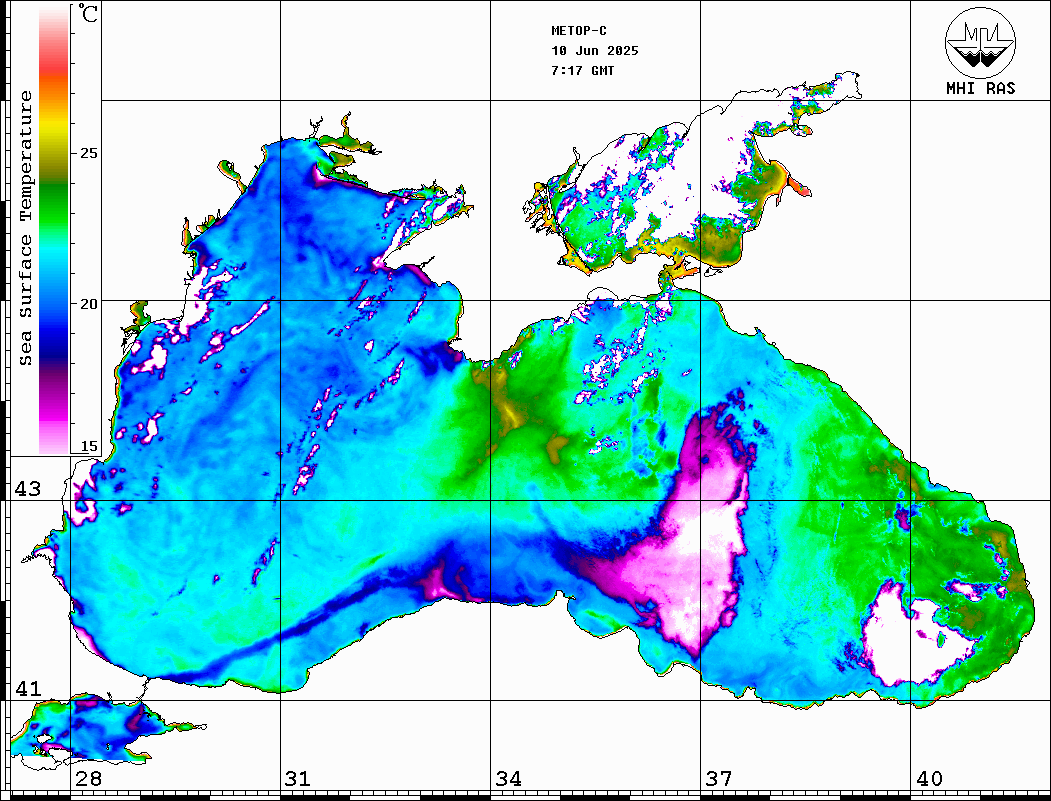Click longitude label "28"

88,779
